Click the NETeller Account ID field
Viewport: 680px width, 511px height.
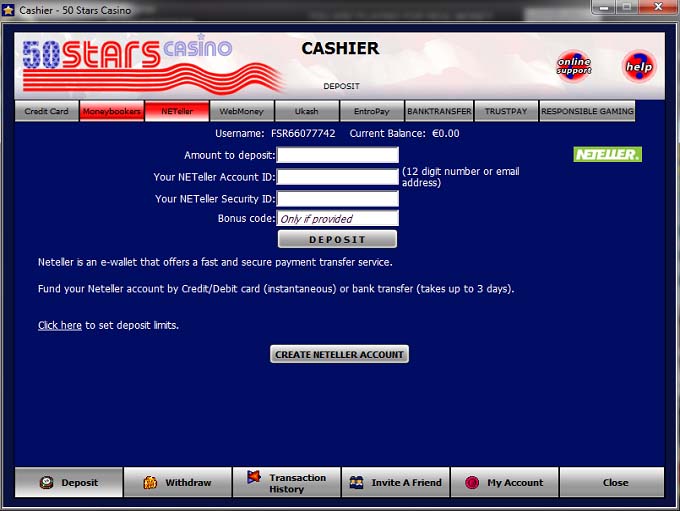tap(338, 177)
